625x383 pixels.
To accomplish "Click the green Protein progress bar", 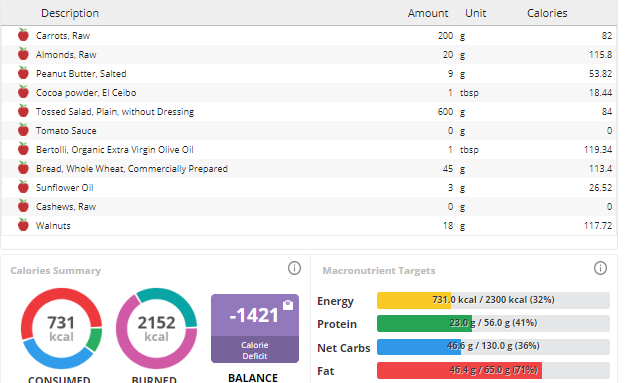I will click(493, 323).
